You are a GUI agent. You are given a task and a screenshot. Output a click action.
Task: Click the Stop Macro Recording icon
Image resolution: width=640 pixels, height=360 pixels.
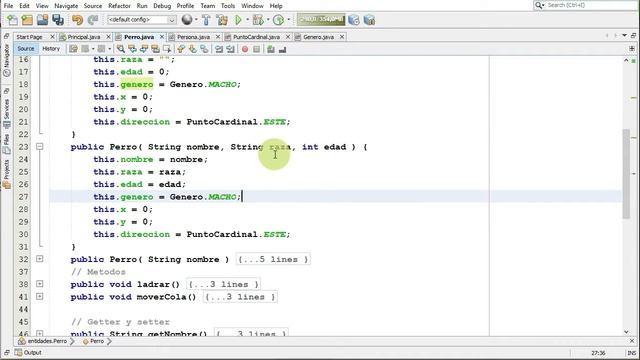click(256, 49)
